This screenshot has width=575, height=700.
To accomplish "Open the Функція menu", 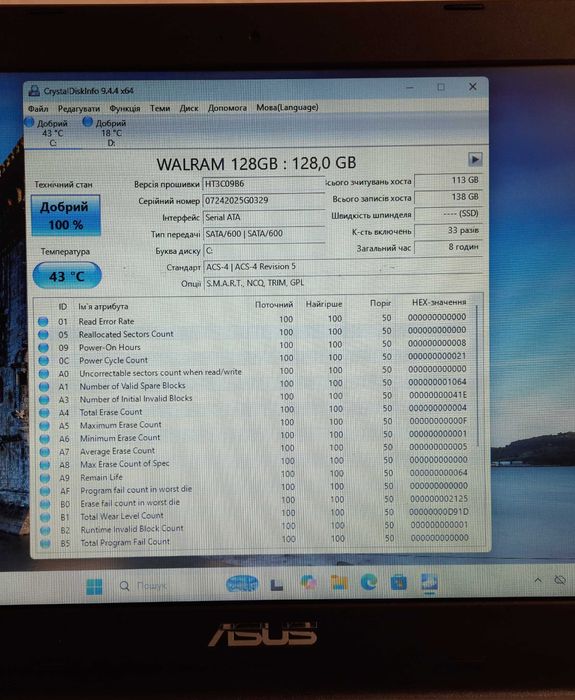I will pos(125,108).
